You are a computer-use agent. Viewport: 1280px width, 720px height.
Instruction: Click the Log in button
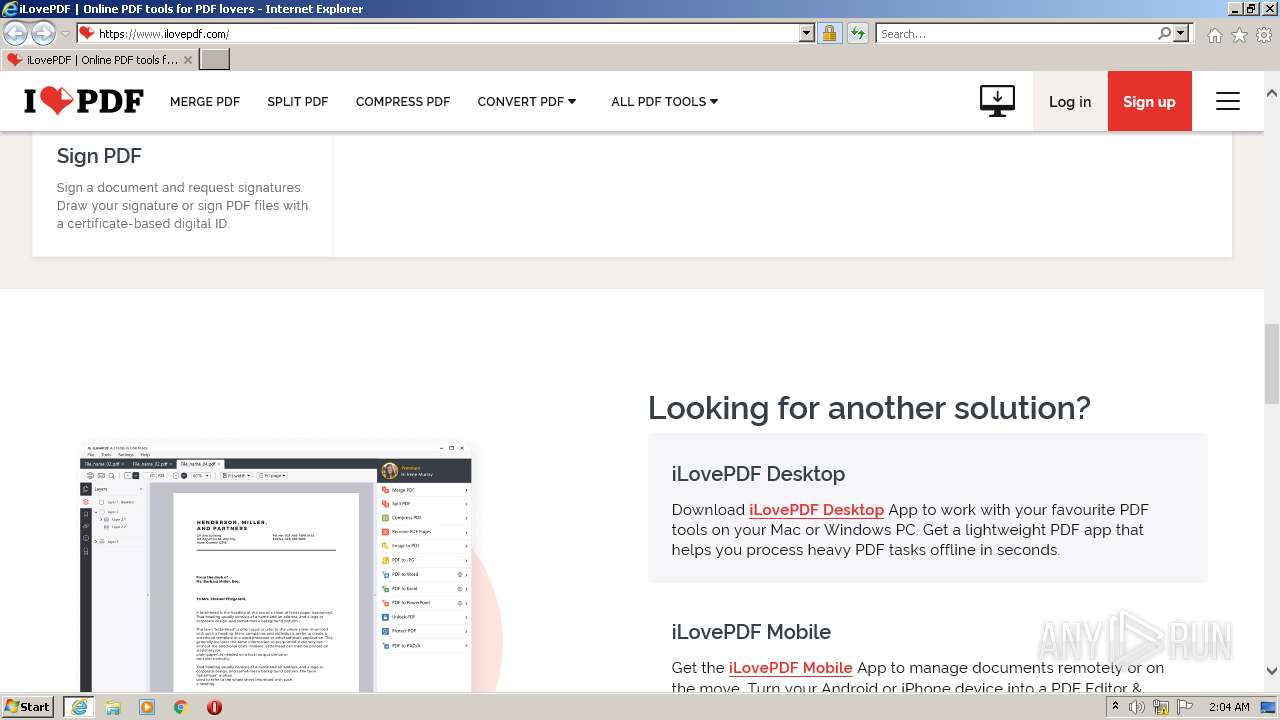click(1070, 101)
